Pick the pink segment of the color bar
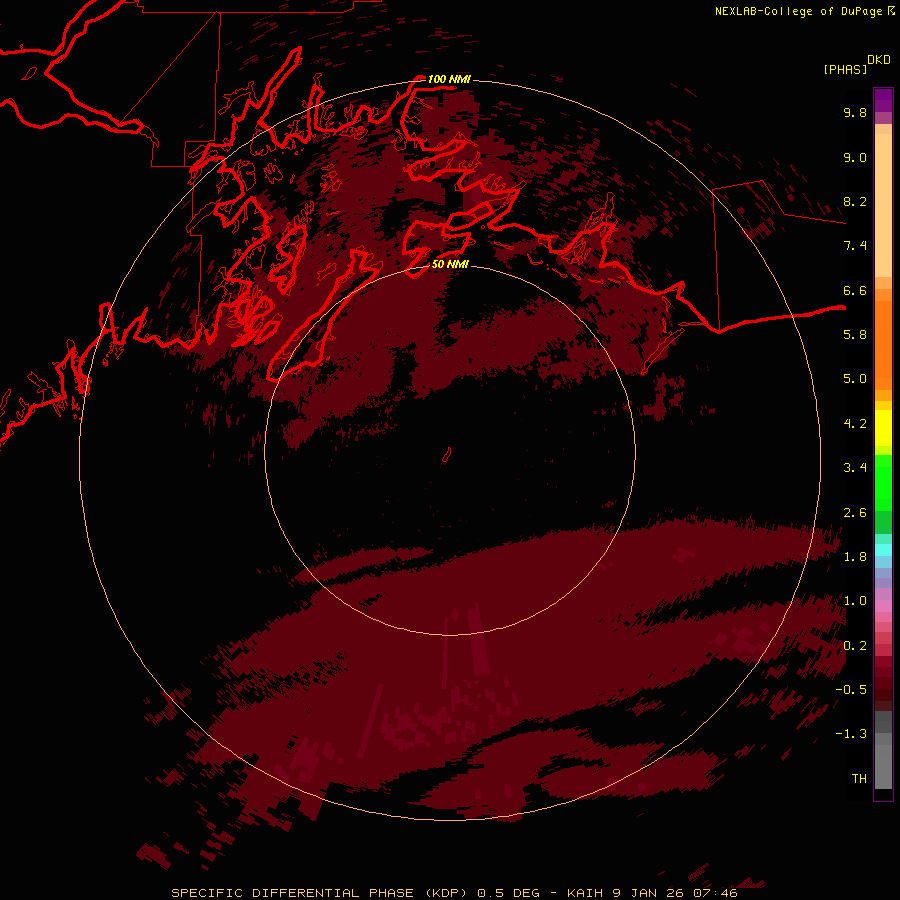 click(x=883, y=606)
